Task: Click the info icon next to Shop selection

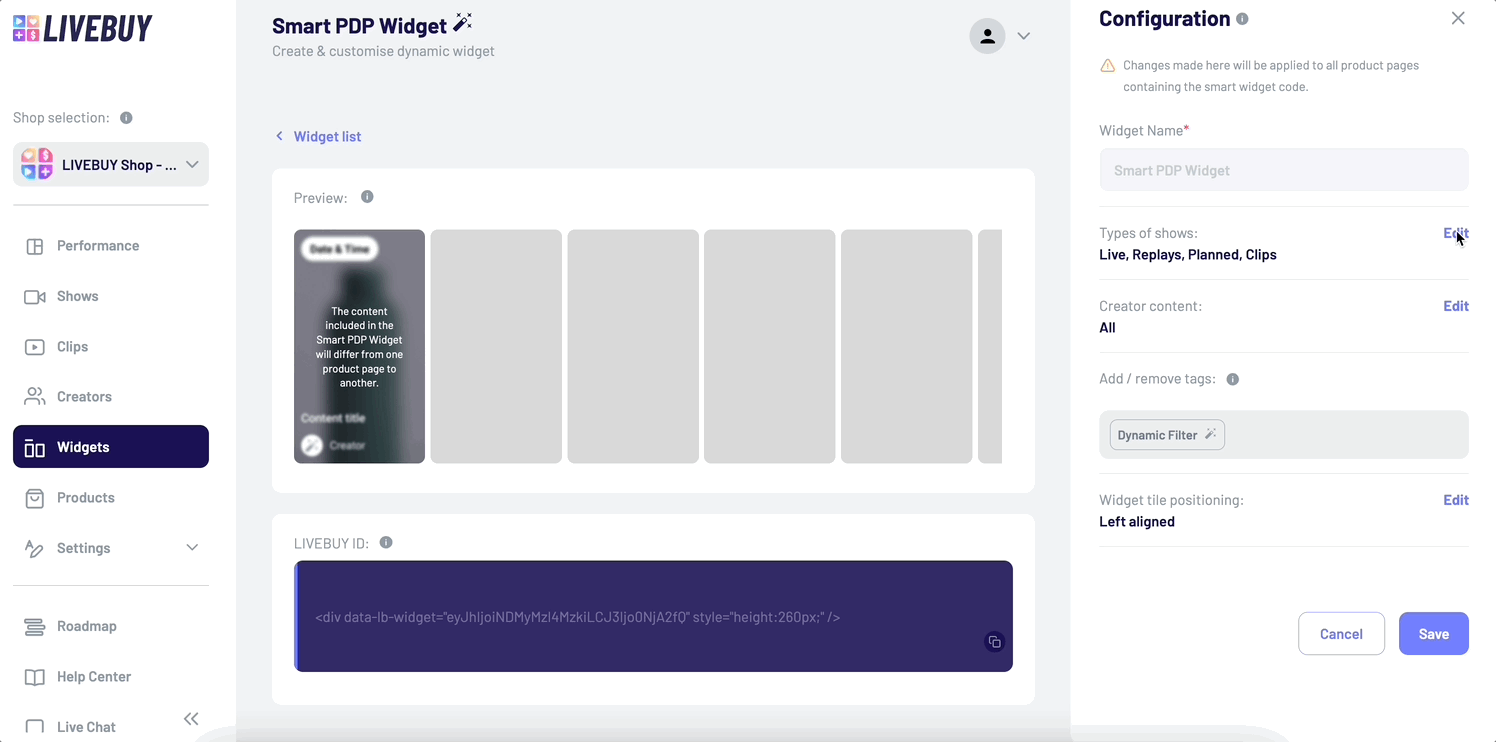Action: (x=125, y=117)
